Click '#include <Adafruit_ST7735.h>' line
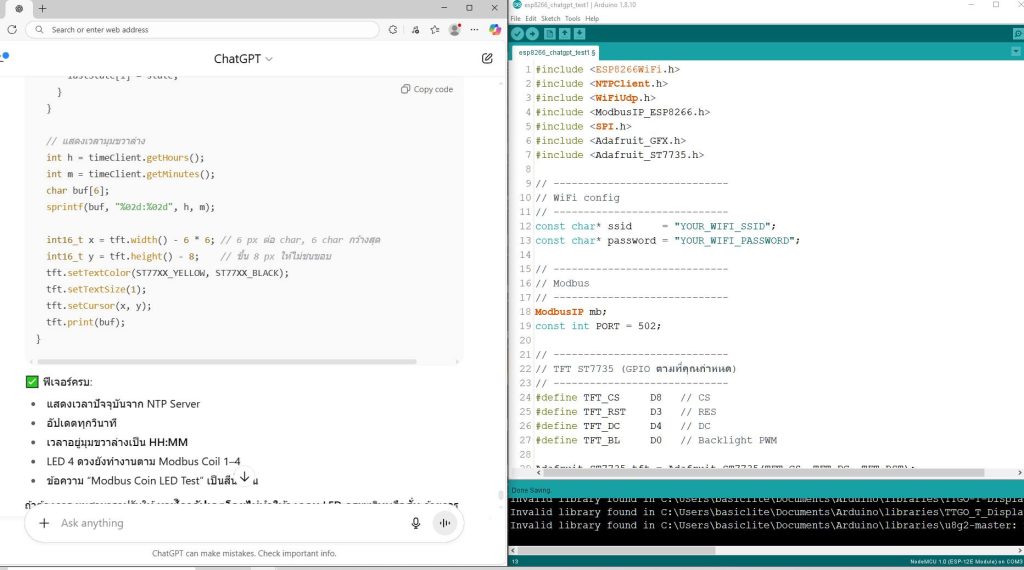The height and width of the screenshot is (570, 1024). 619,155
